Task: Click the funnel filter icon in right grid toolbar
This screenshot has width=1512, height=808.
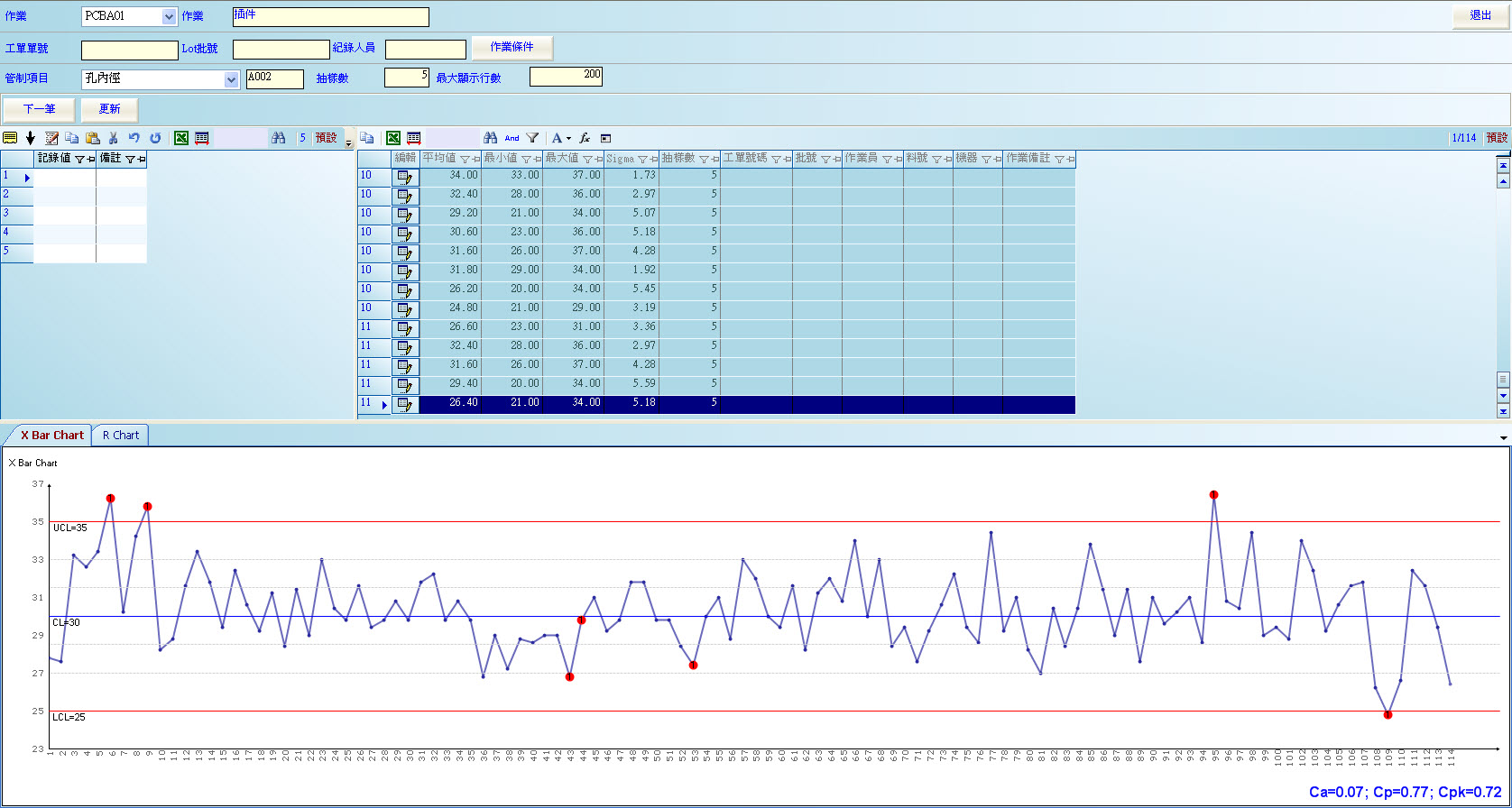Action: [x=532, y=138]
